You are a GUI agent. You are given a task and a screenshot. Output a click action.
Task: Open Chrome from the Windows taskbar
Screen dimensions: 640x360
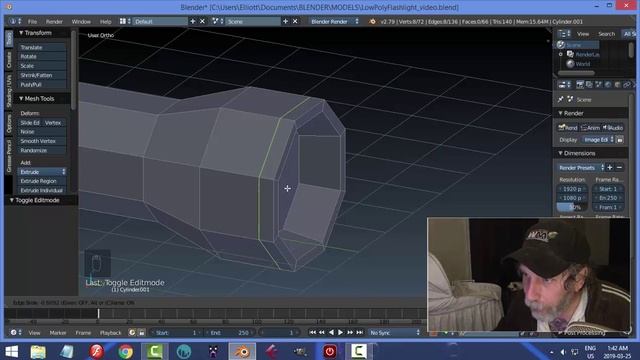click(x=125, y=351)
